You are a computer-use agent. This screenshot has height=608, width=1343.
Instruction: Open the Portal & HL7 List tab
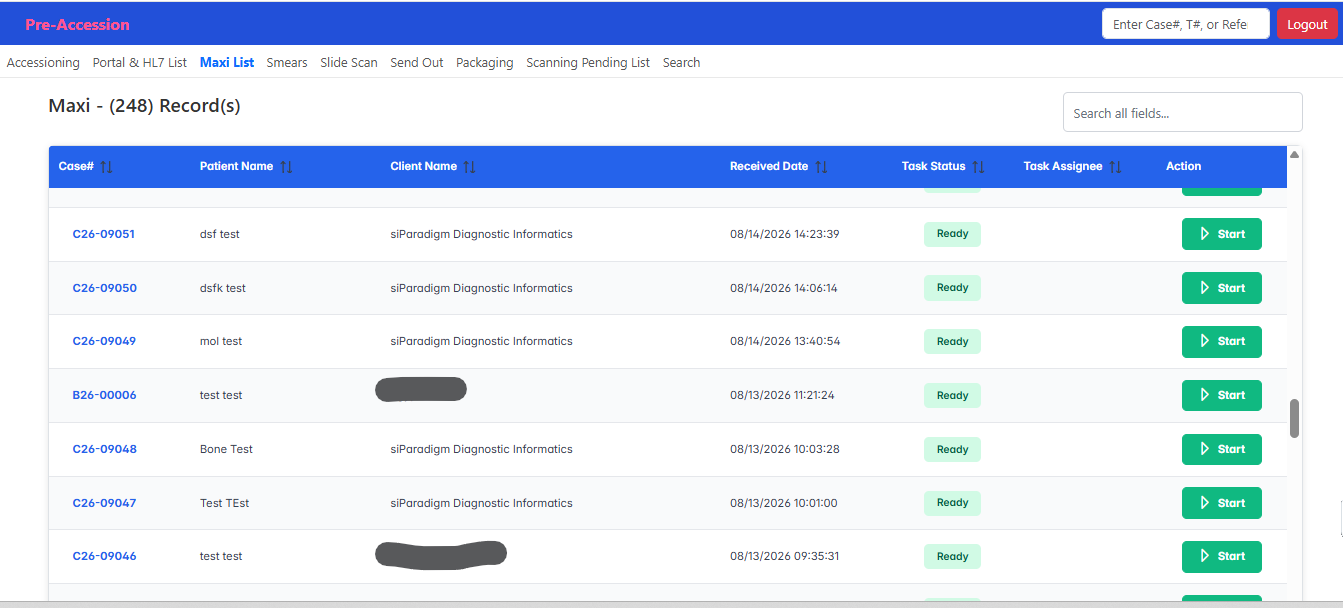pyautogui.click(x=140, y=62)
